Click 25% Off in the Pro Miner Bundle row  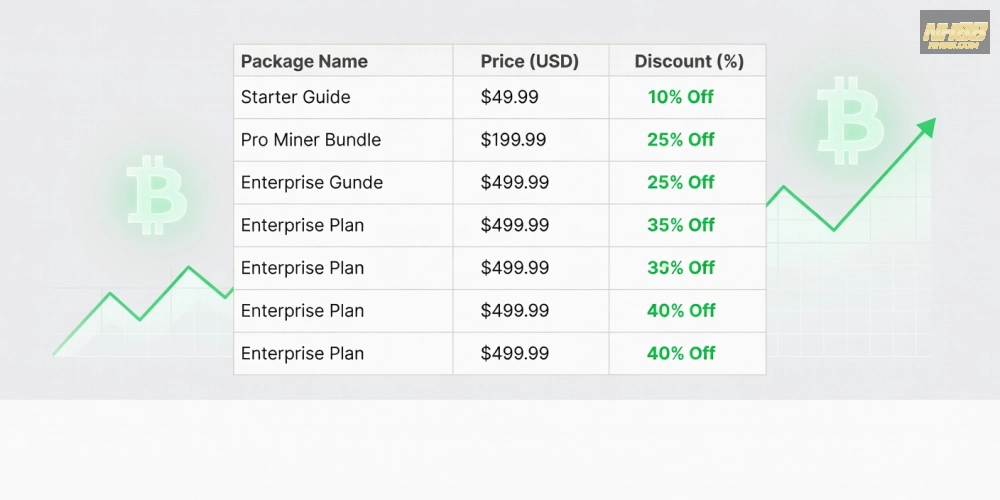681,140
